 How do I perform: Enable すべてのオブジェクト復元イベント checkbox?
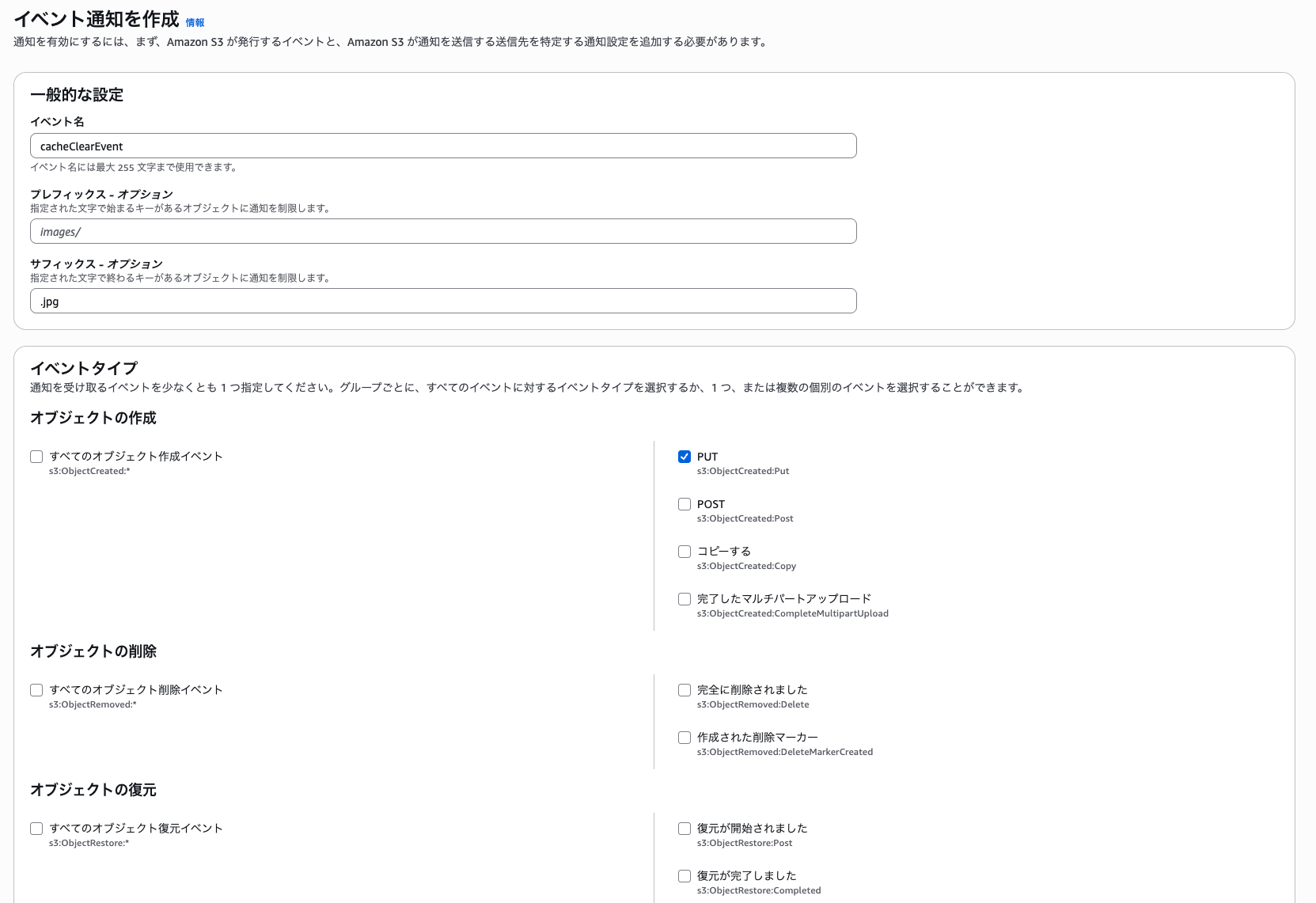click(36, 829)
